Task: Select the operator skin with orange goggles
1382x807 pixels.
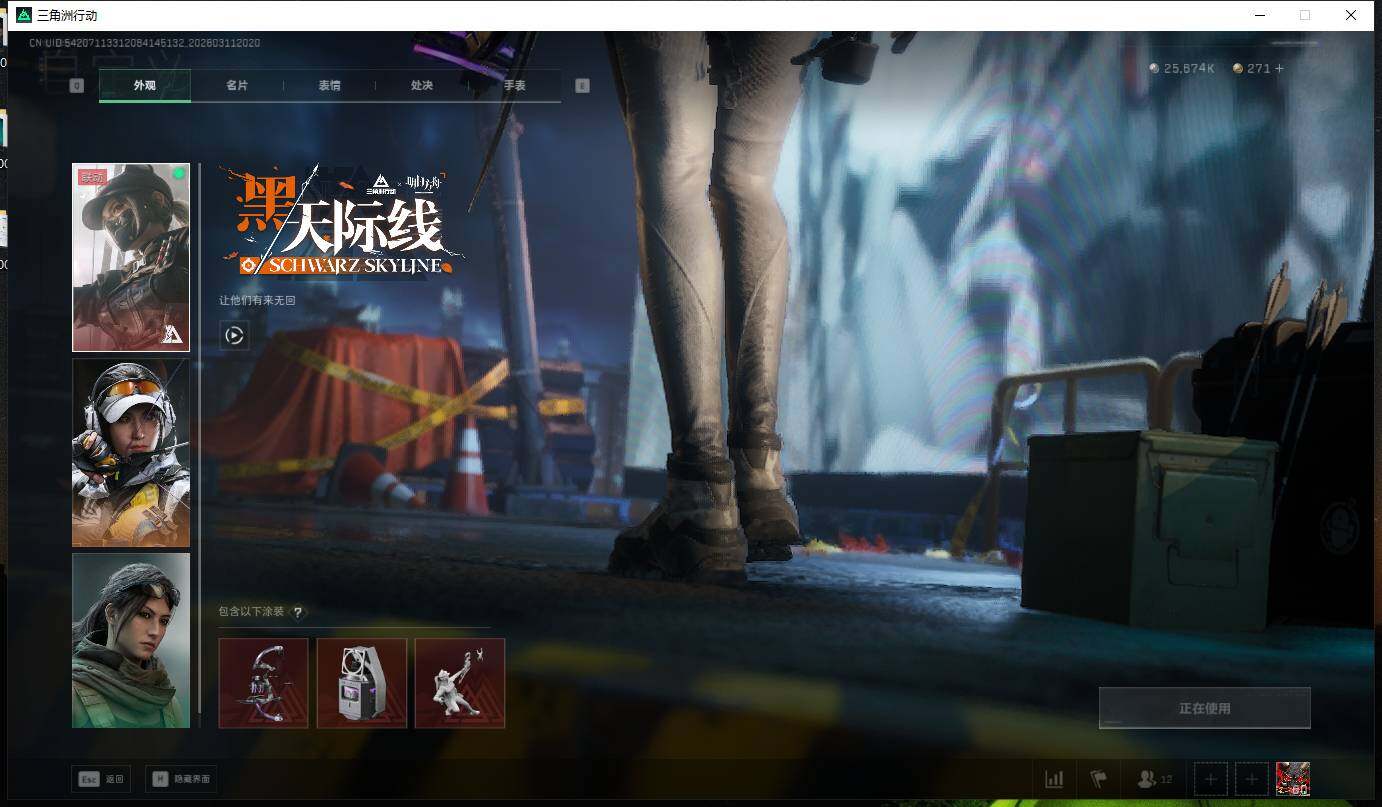Action: (131, 453)
